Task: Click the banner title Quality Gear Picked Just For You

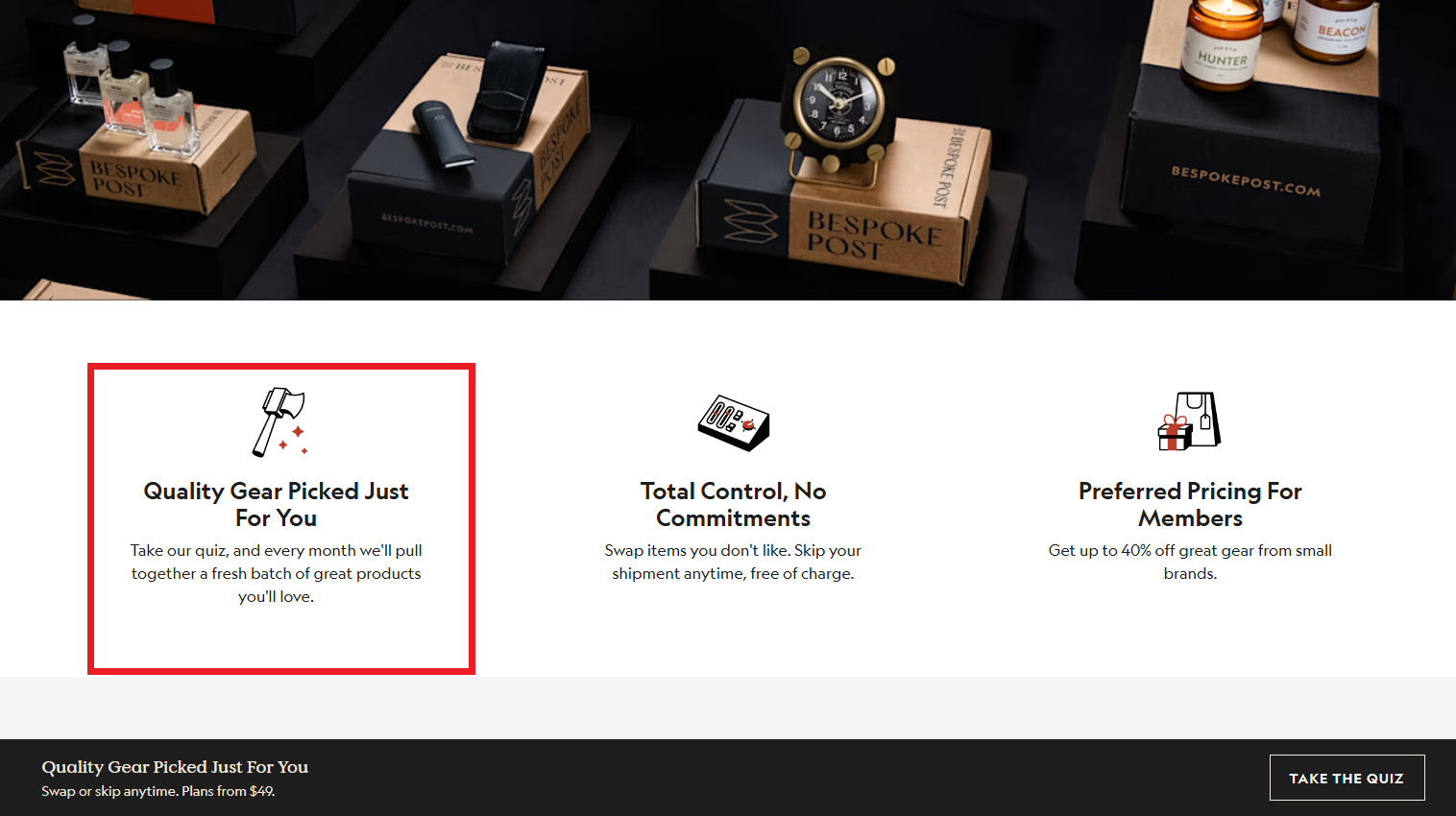Action: 175,767
